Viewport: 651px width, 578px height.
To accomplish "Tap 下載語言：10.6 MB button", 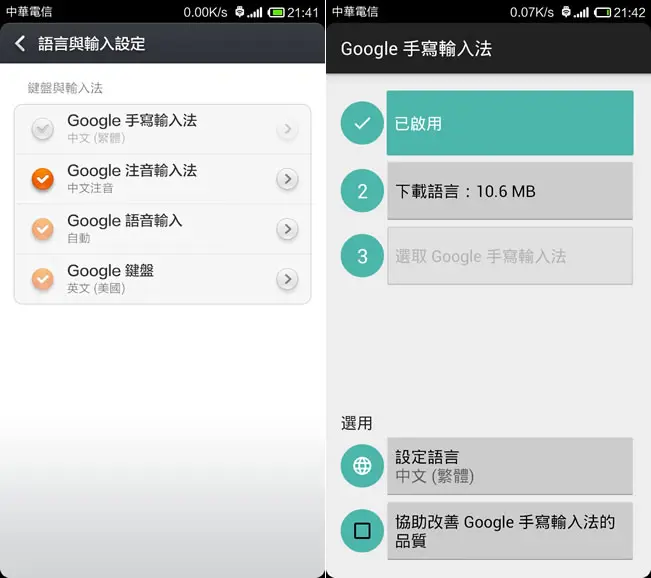I will pyautogui.click(x=510, y=191).
